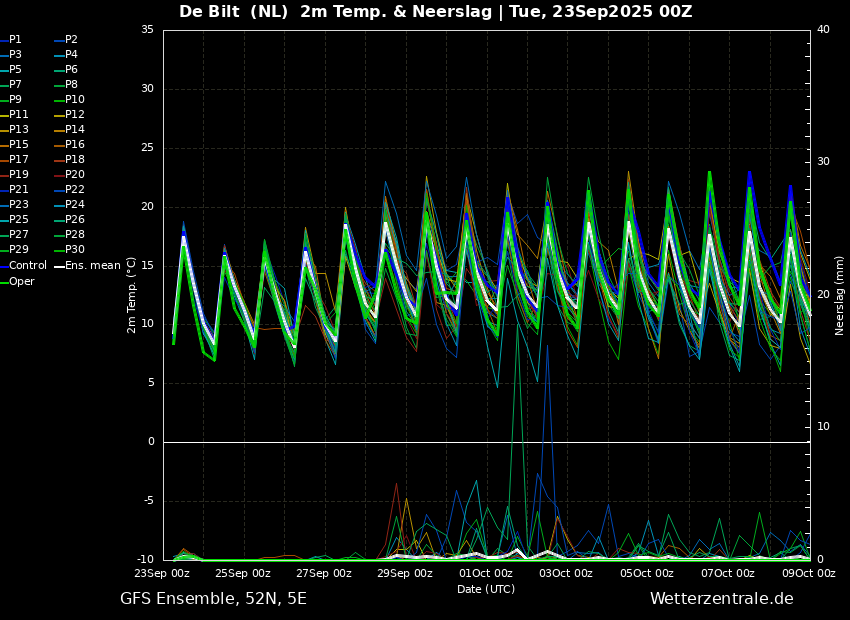Screen dimensions: 850x620
Task: Select legend label P4
Action: [71, 55]
